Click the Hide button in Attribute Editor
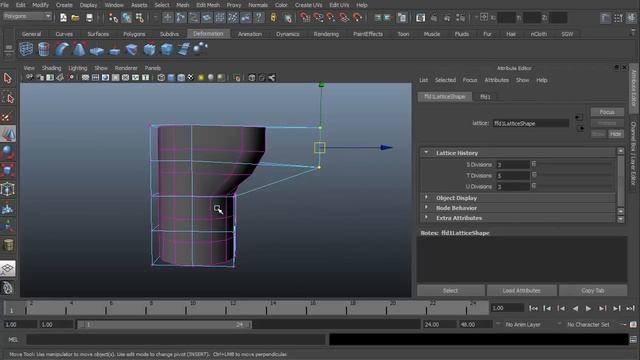 tap(616, 134)
